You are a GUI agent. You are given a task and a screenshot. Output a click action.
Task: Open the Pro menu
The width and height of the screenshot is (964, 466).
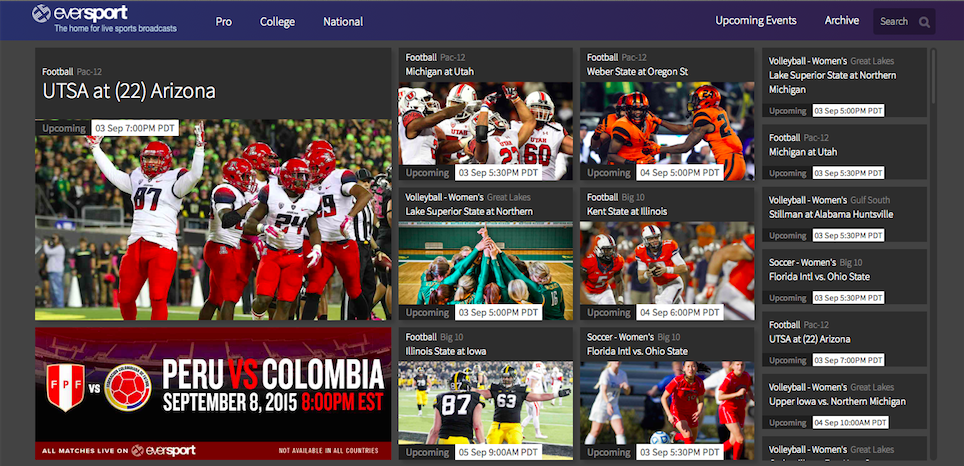(x=224, y=22)
